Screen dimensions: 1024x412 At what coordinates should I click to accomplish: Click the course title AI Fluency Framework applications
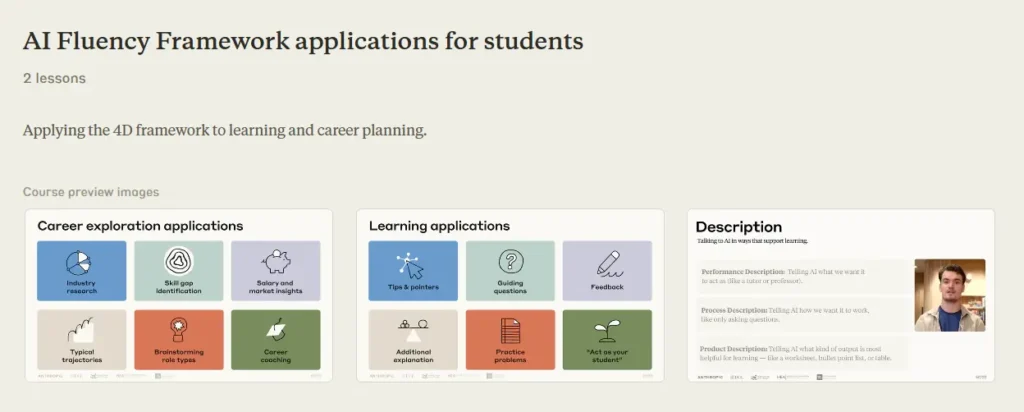point(303,41)
